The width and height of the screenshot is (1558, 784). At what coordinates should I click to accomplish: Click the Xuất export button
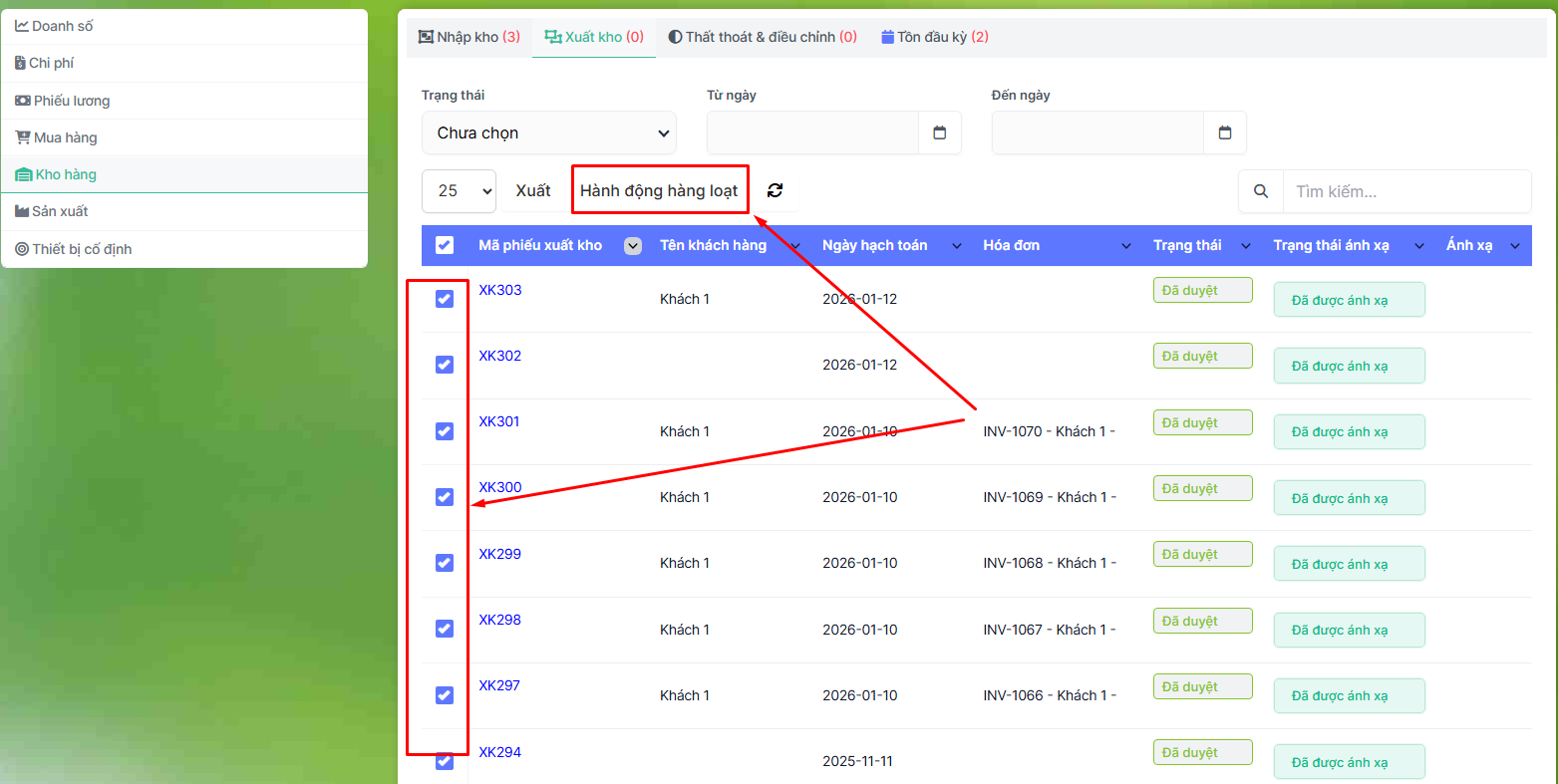(533, 190)
